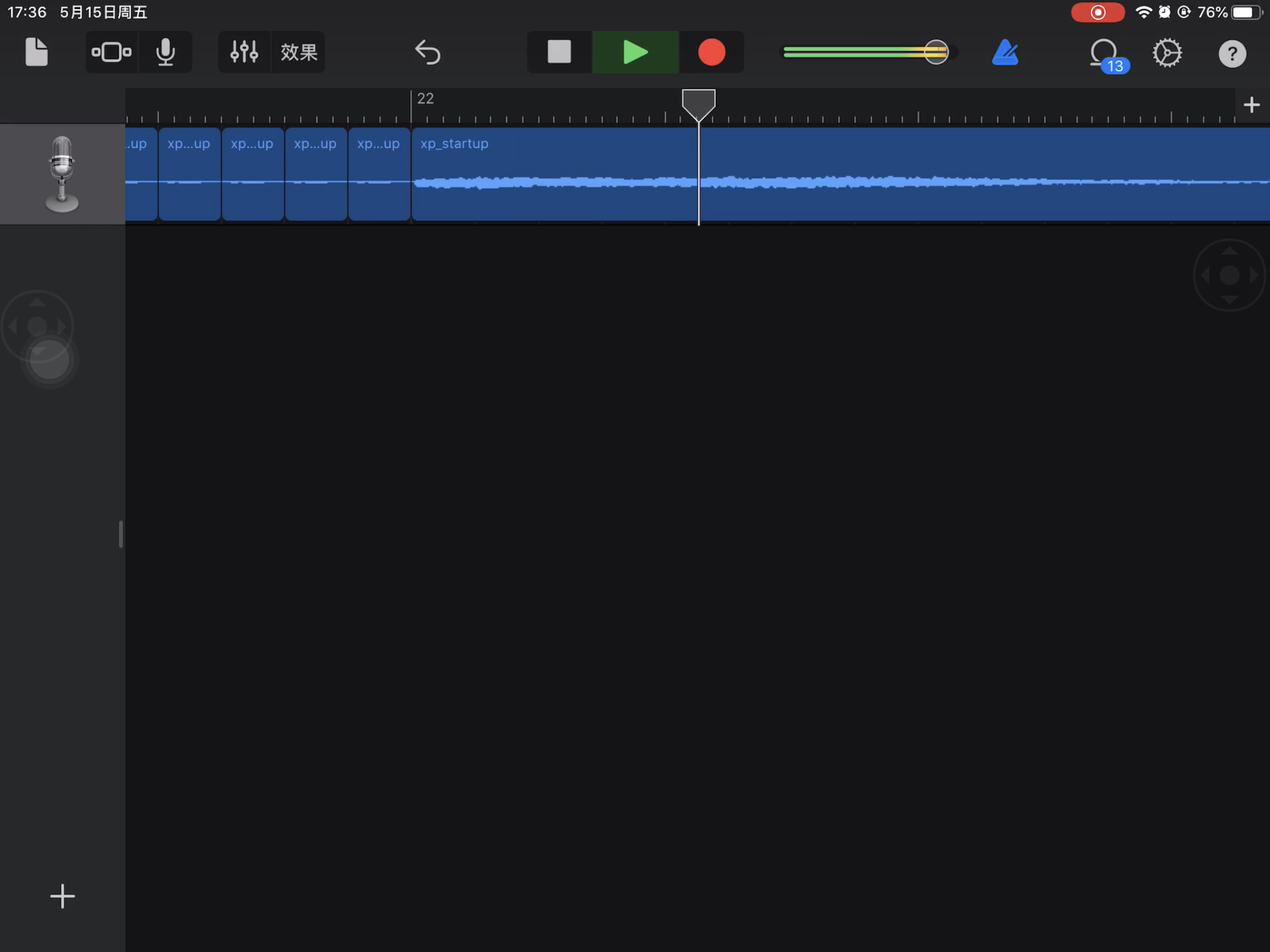Tap the 效果 effects button
The height and width of the screenshot is (952, 1270).
point(298,52)
